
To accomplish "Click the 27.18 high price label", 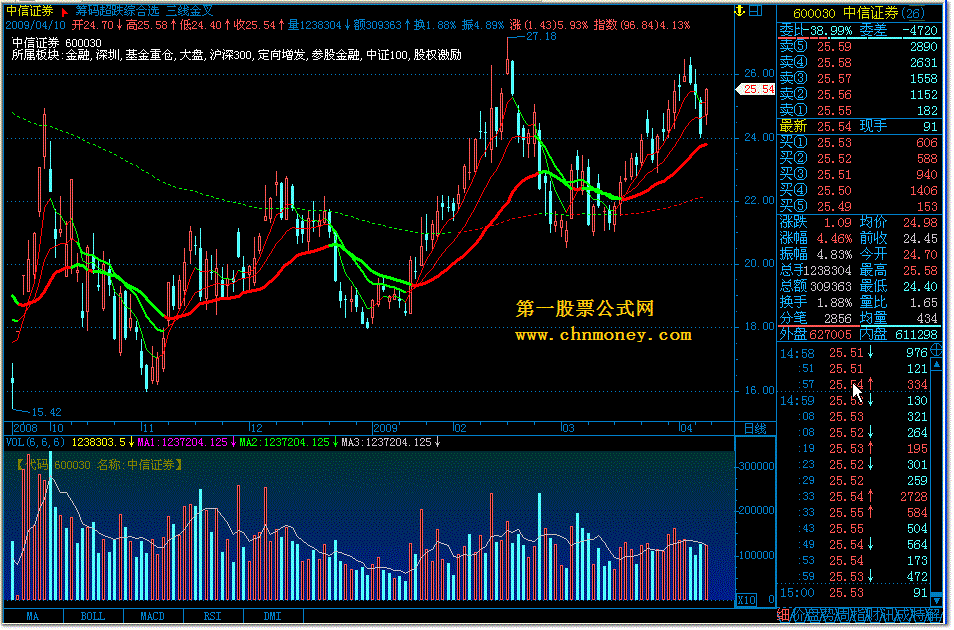I will [541, 37].
